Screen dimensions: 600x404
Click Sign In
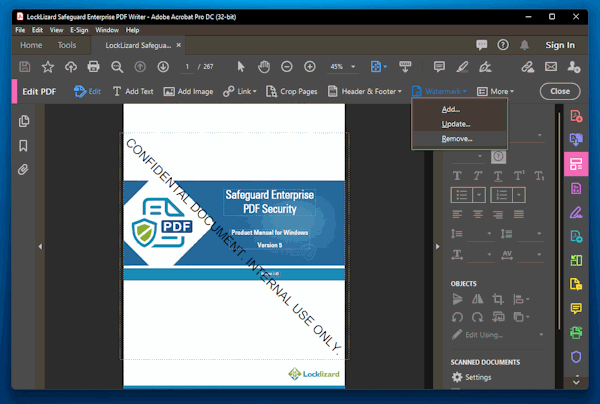tap(560, 45)
